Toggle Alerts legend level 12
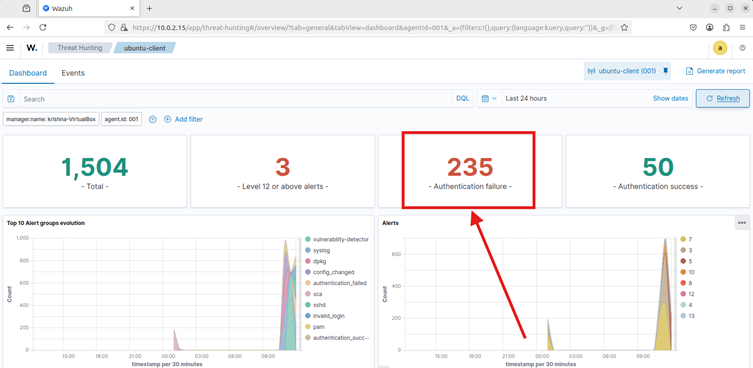The height and width of the screenshot is (368, 753). 688,294
